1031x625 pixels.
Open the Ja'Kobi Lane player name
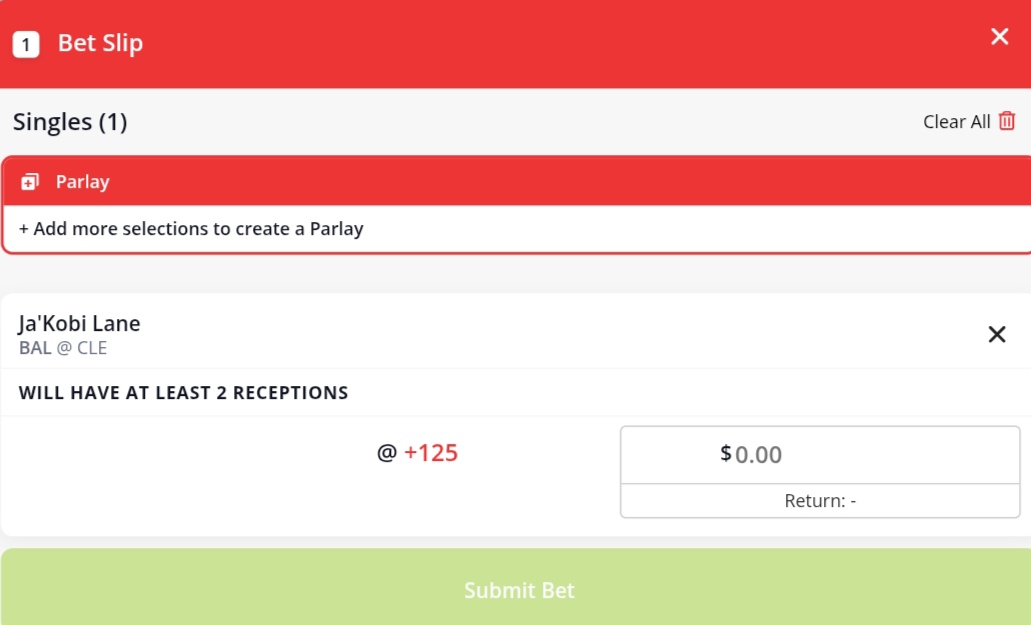tap(79, 323)
